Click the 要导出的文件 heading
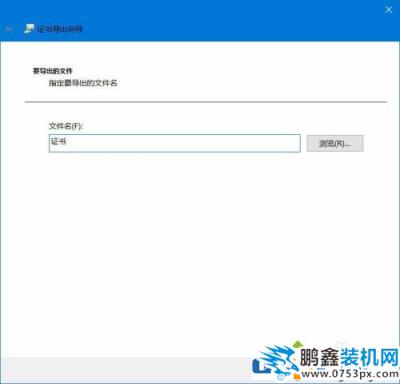 (52, 71)
